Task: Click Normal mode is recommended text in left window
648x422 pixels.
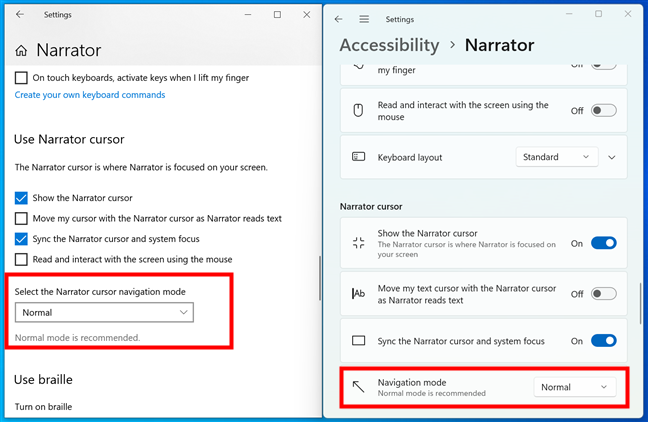Action: pyautogui.click(x=77, y=338)
